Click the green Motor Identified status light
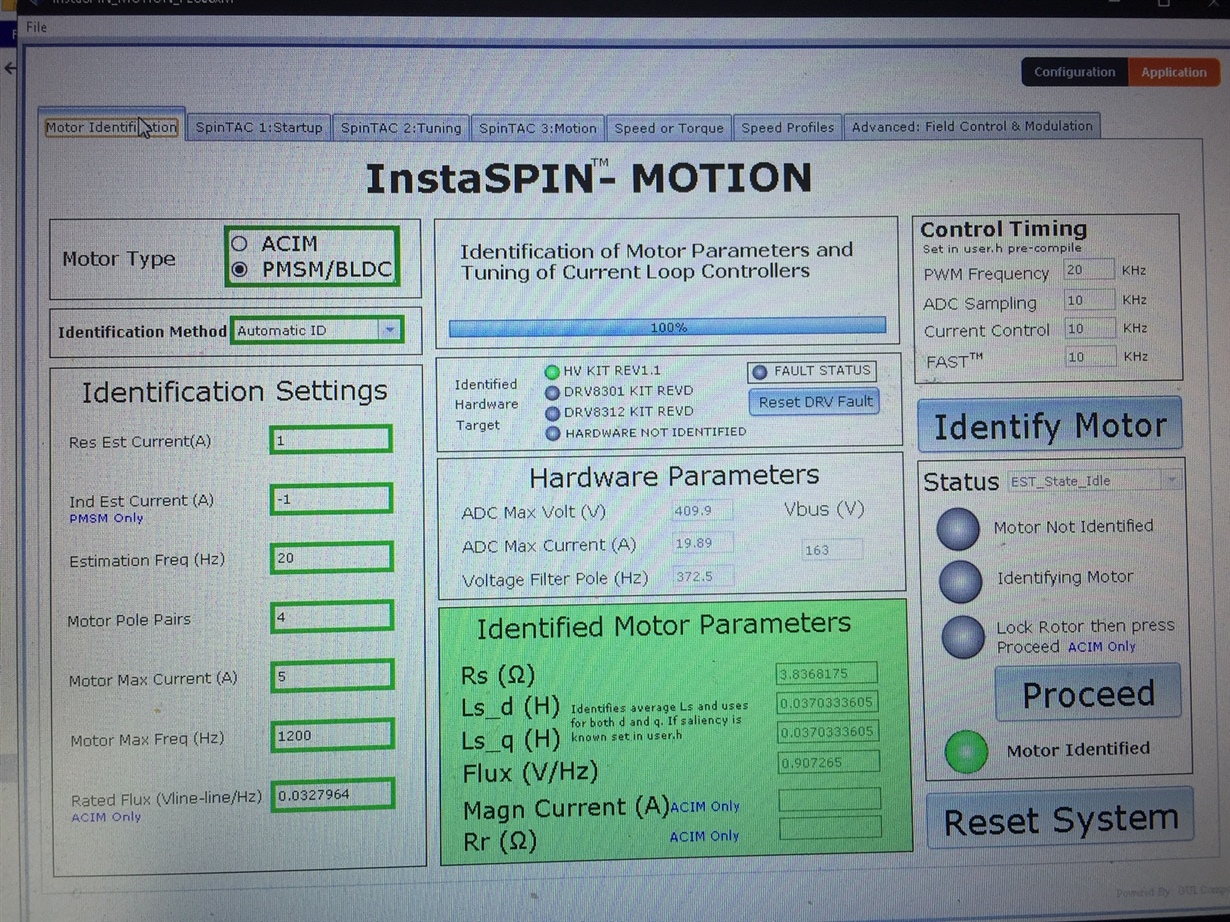 pyautogui.click(x=966, y=752)
